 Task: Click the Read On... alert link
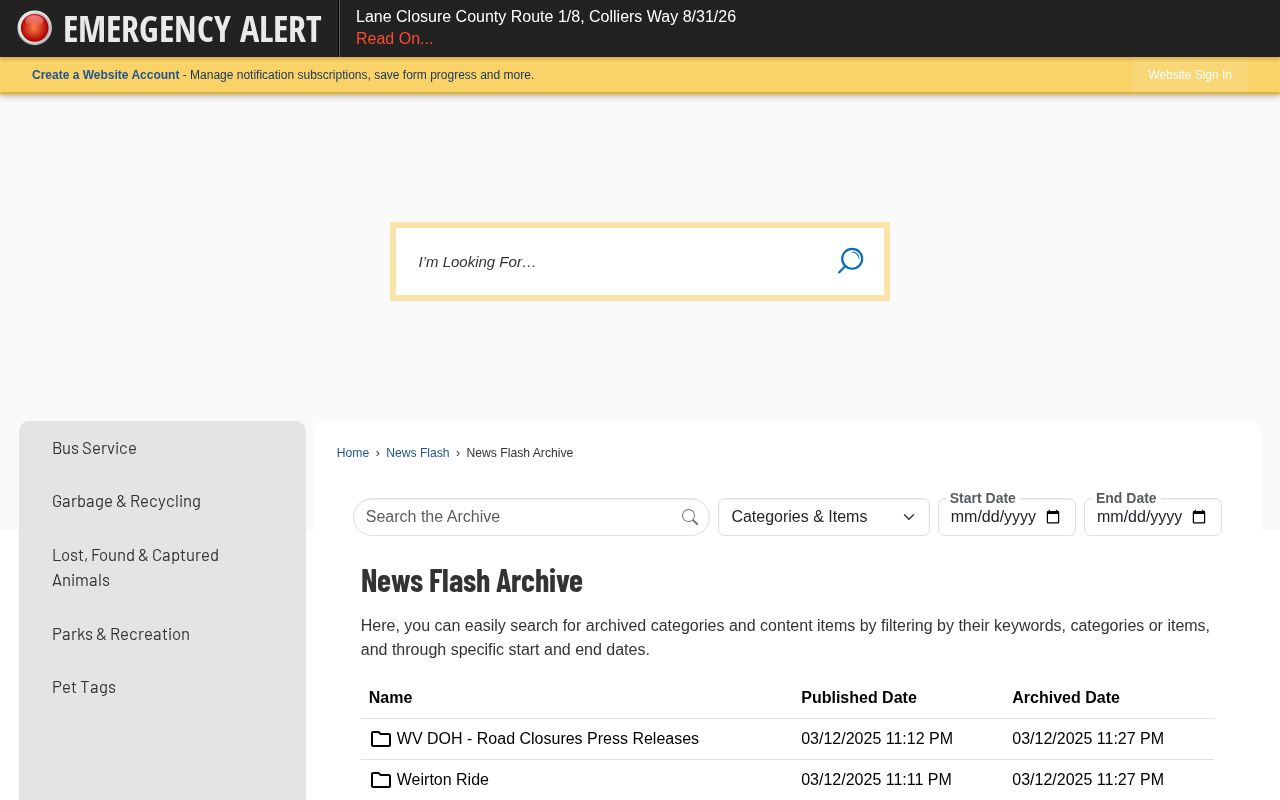pos(394,39)
